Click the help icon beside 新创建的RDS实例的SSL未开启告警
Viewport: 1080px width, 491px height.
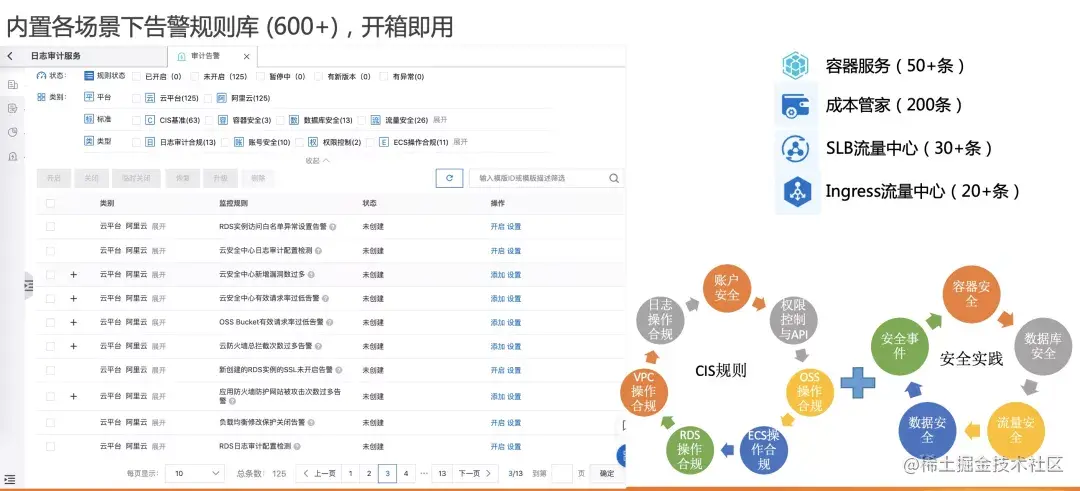coord(338,370)
